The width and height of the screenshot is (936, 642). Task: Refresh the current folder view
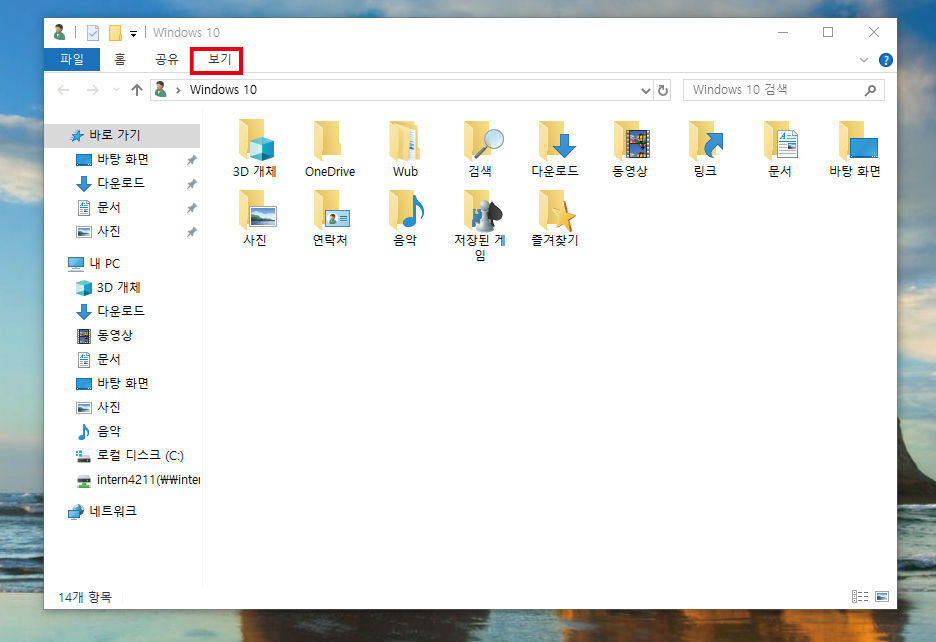(663, 90)
